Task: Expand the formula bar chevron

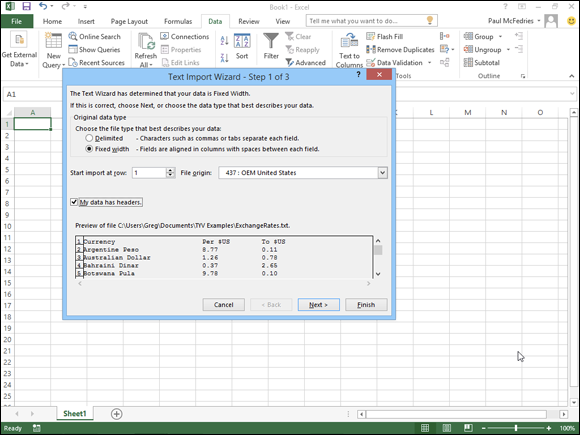Action: point(572,94)
